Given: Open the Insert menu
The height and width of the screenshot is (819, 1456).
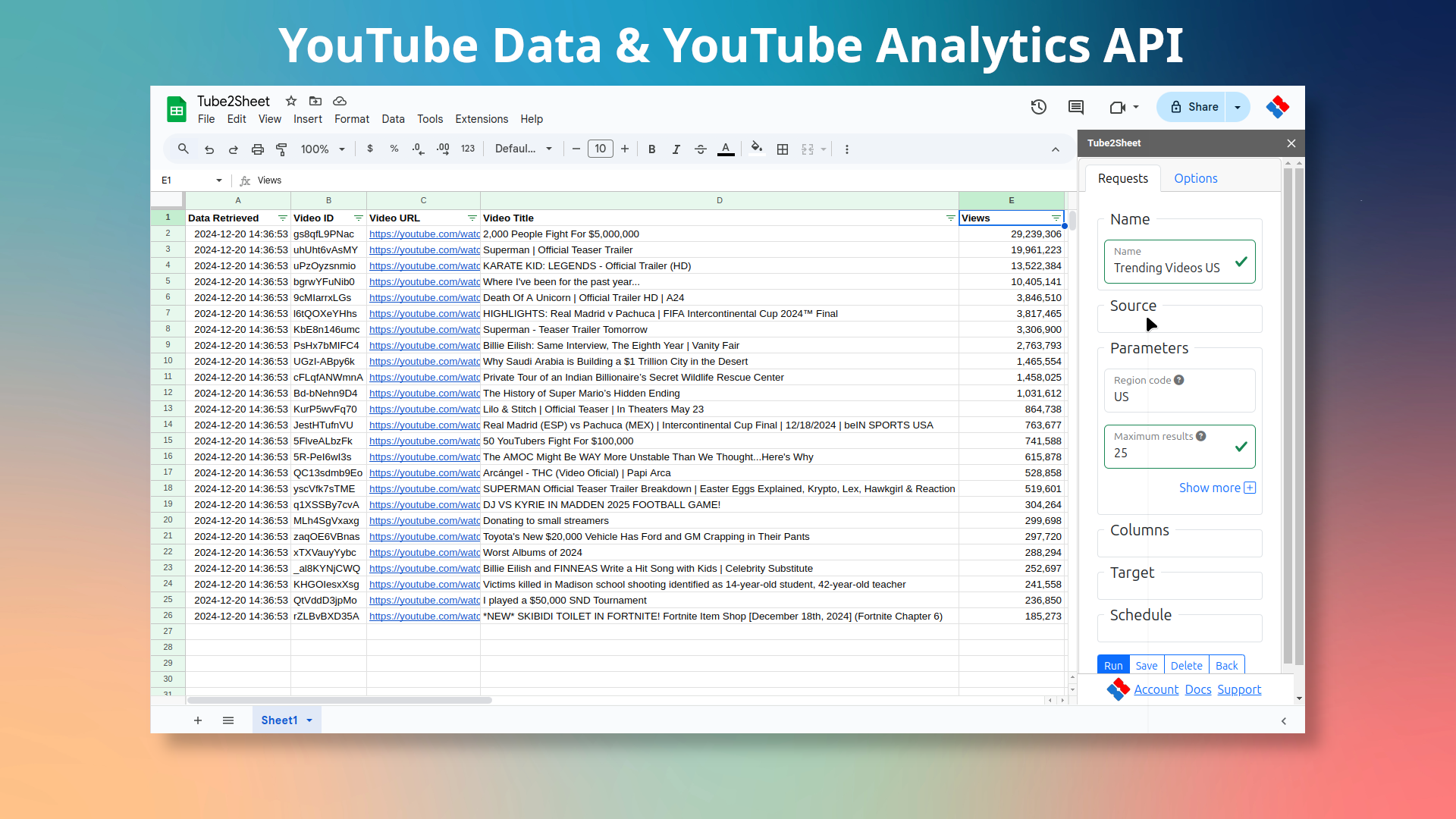Looking at the screenshot, I should 308,119.
